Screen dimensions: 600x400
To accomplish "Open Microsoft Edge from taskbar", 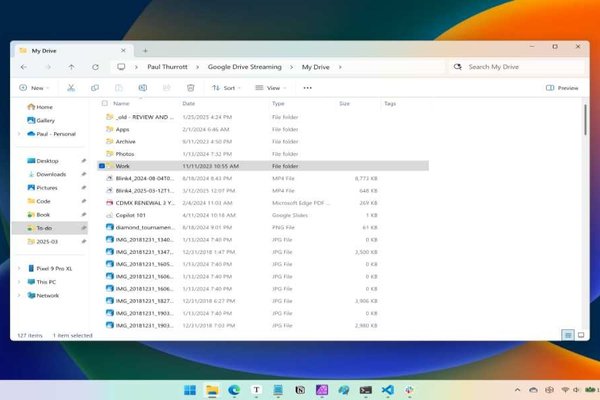I will tap(234, 390).
